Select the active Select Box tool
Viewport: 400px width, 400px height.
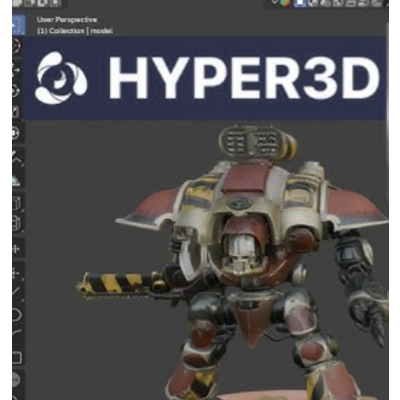point(18,25)
